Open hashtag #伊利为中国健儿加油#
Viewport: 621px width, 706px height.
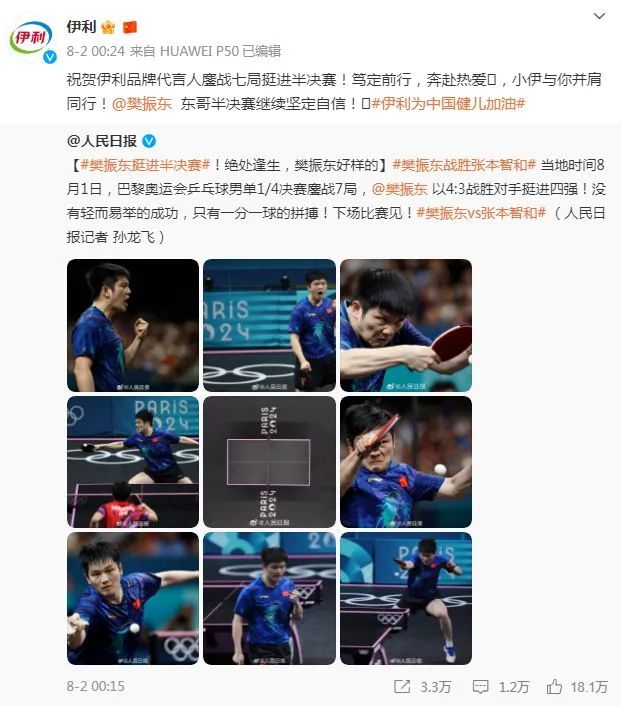tap(449, 104)
